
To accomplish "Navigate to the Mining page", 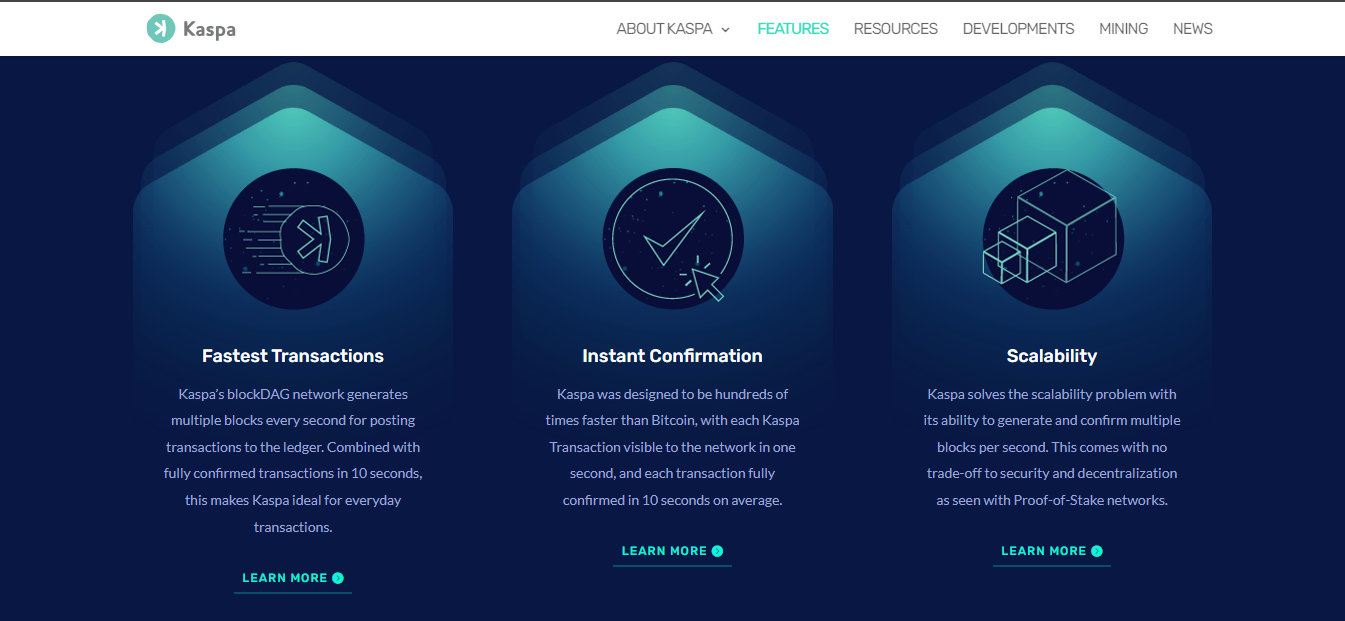I will tap(1123, 29).
